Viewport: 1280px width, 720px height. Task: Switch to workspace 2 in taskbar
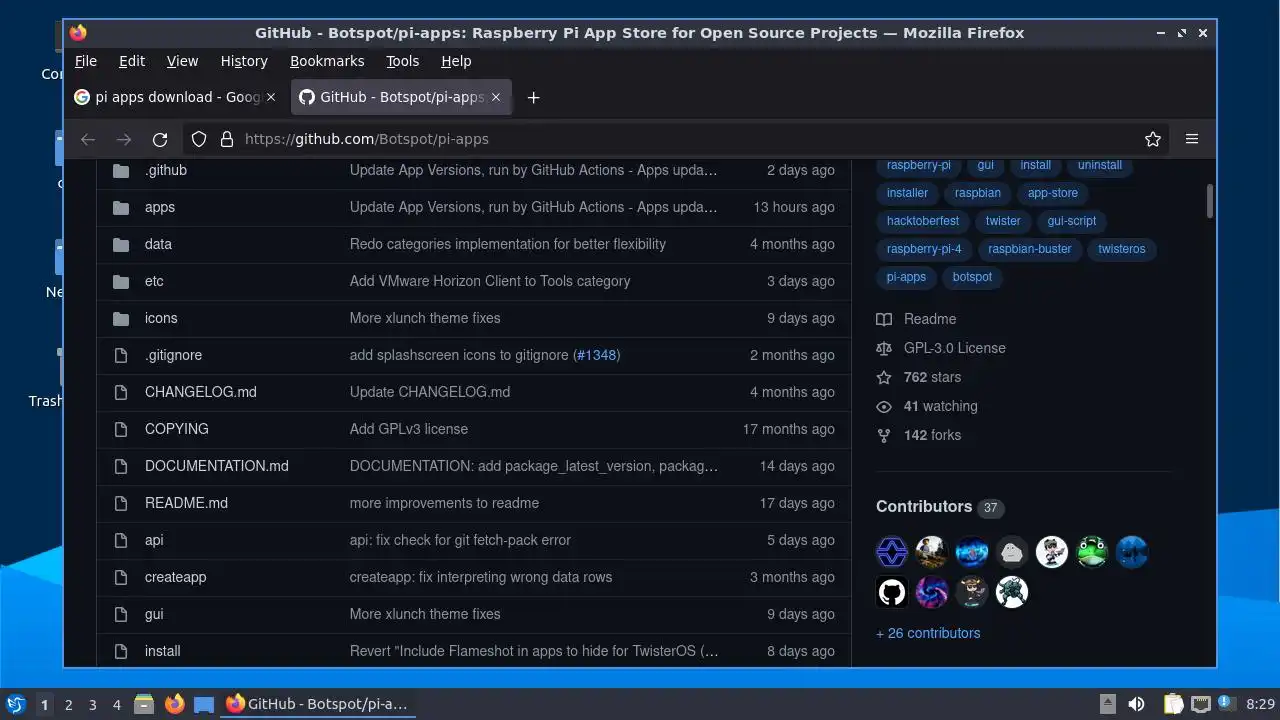tap(69, 704)
